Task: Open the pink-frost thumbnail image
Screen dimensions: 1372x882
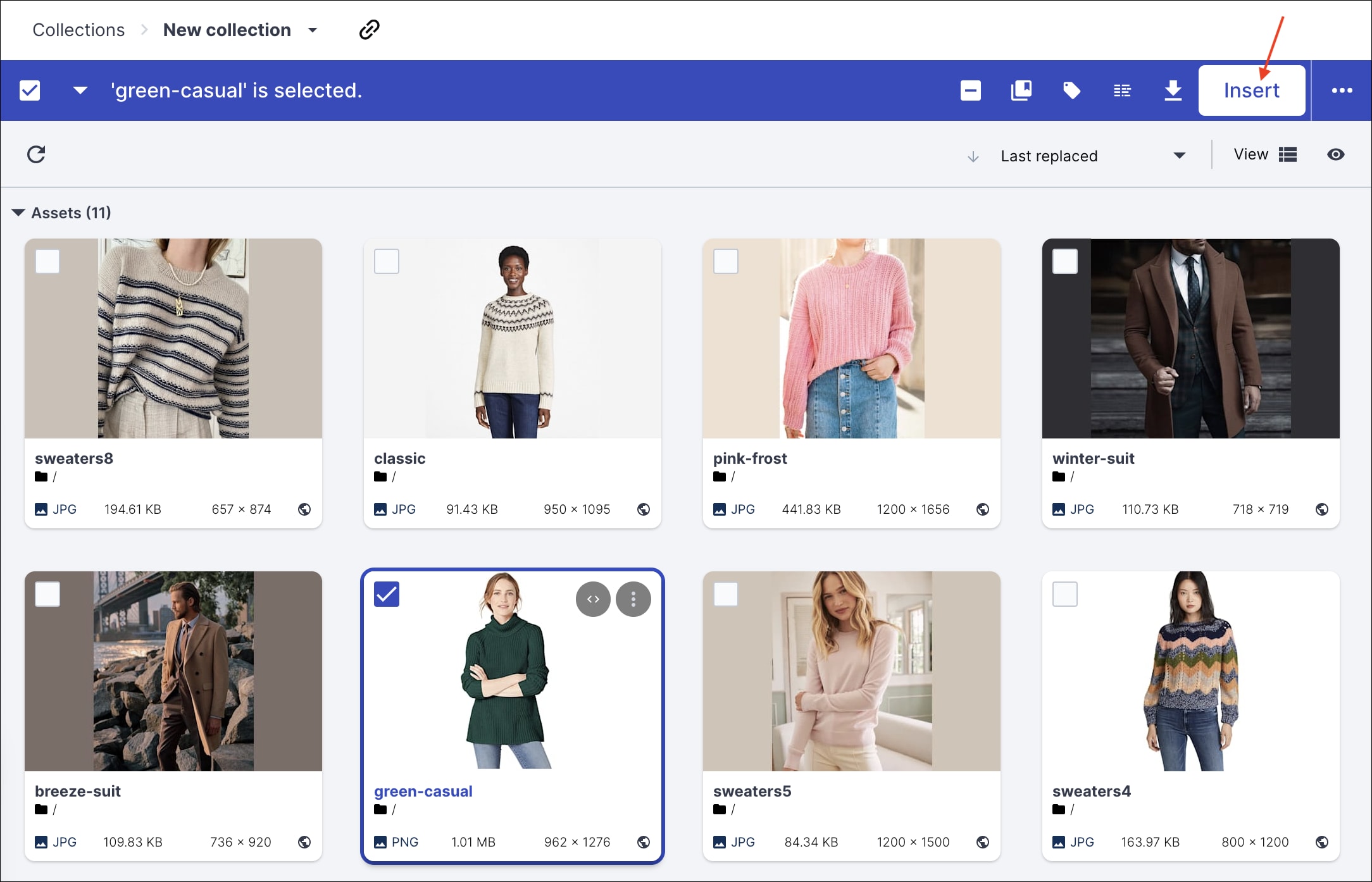Action: [x=851, y=339]
